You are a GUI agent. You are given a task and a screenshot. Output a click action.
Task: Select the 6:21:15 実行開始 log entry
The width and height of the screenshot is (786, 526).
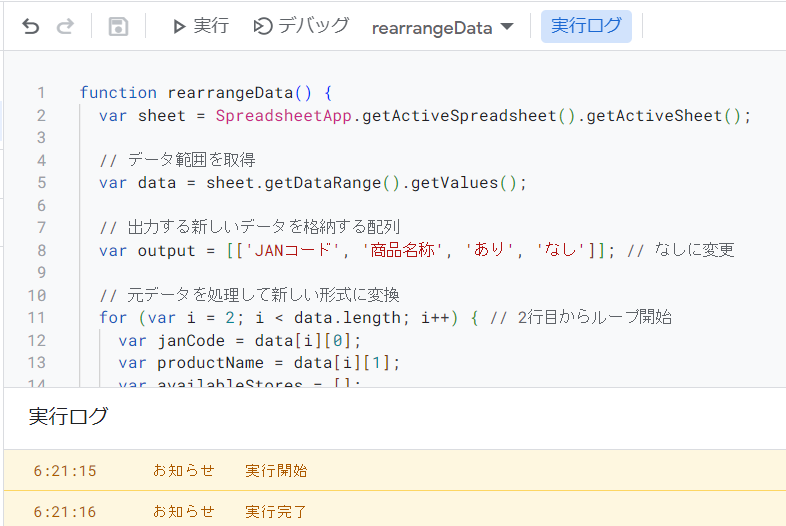395,470
